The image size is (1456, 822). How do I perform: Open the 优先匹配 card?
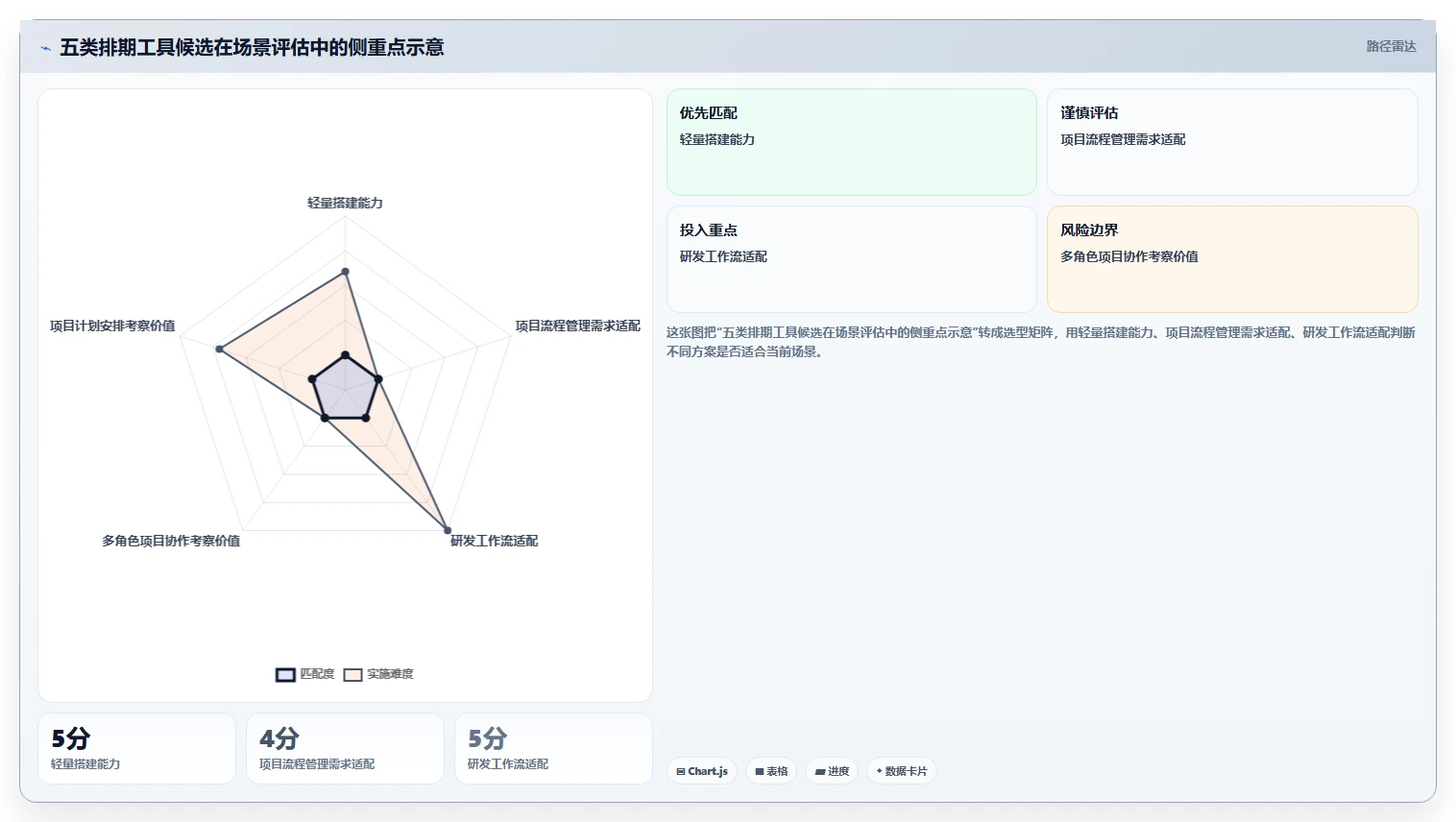[852, 142]
